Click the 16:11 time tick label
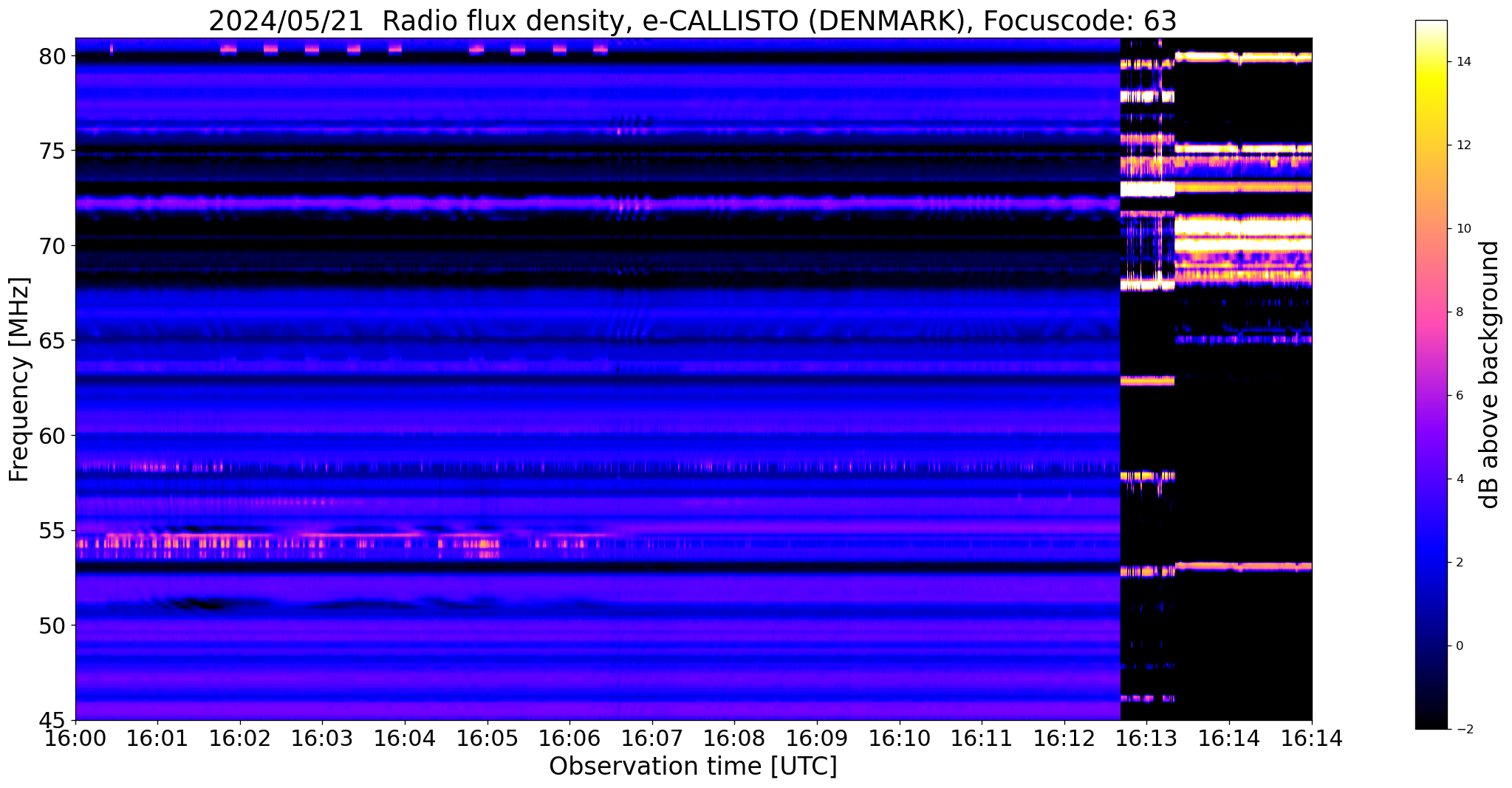This screenshot has height=788, width=1512. coord(982,738)
